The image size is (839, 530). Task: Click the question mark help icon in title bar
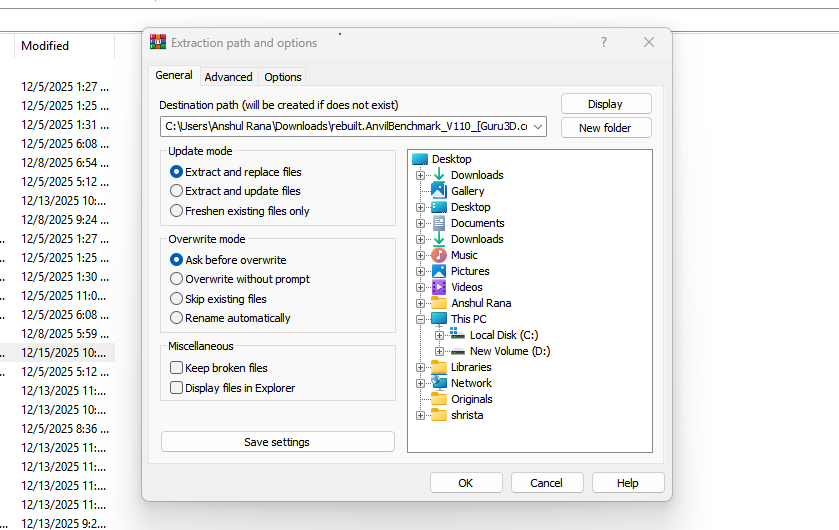[x=604, y=42]
